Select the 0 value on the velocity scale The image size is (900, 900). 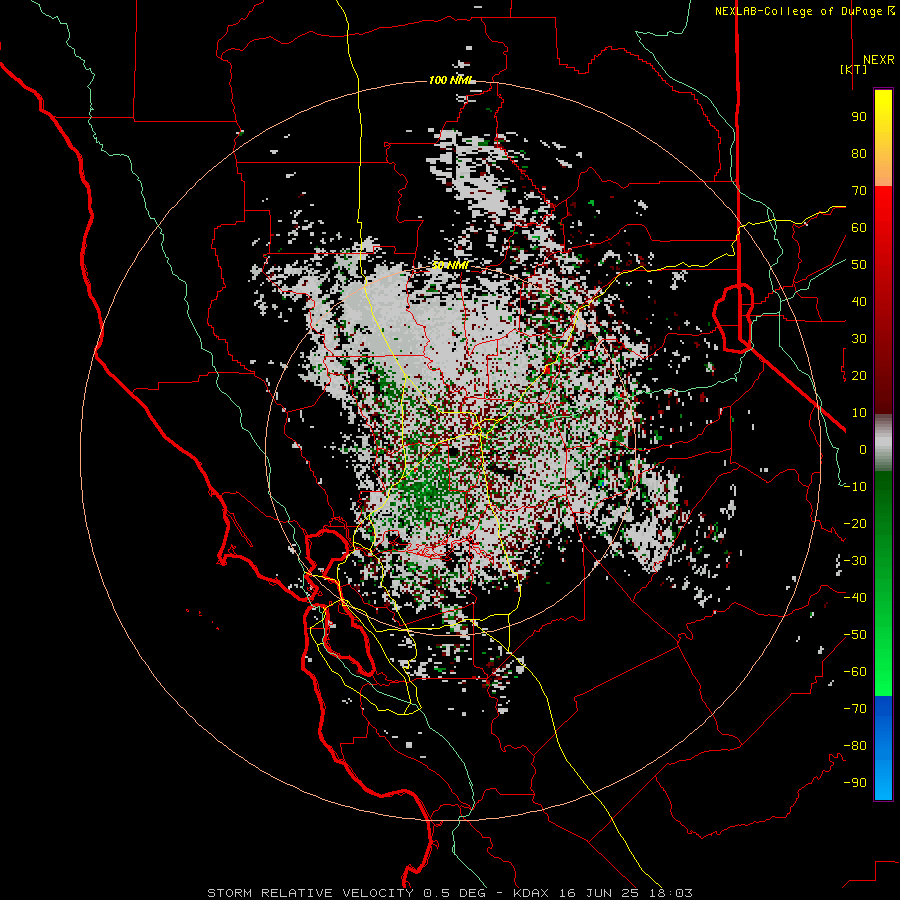(863, 450)
